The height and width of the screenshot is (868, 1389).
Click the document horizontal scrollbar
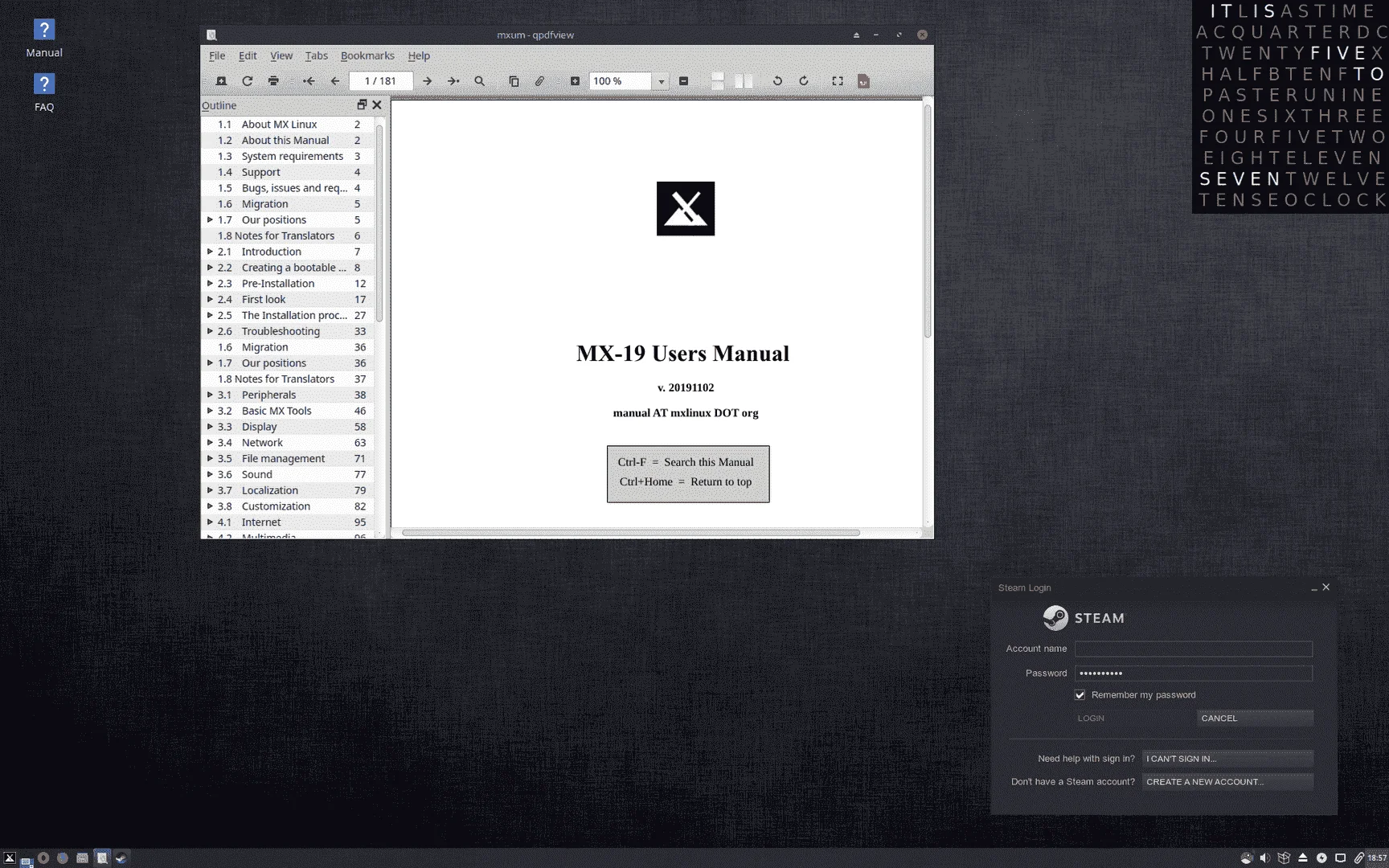[630, 533]
